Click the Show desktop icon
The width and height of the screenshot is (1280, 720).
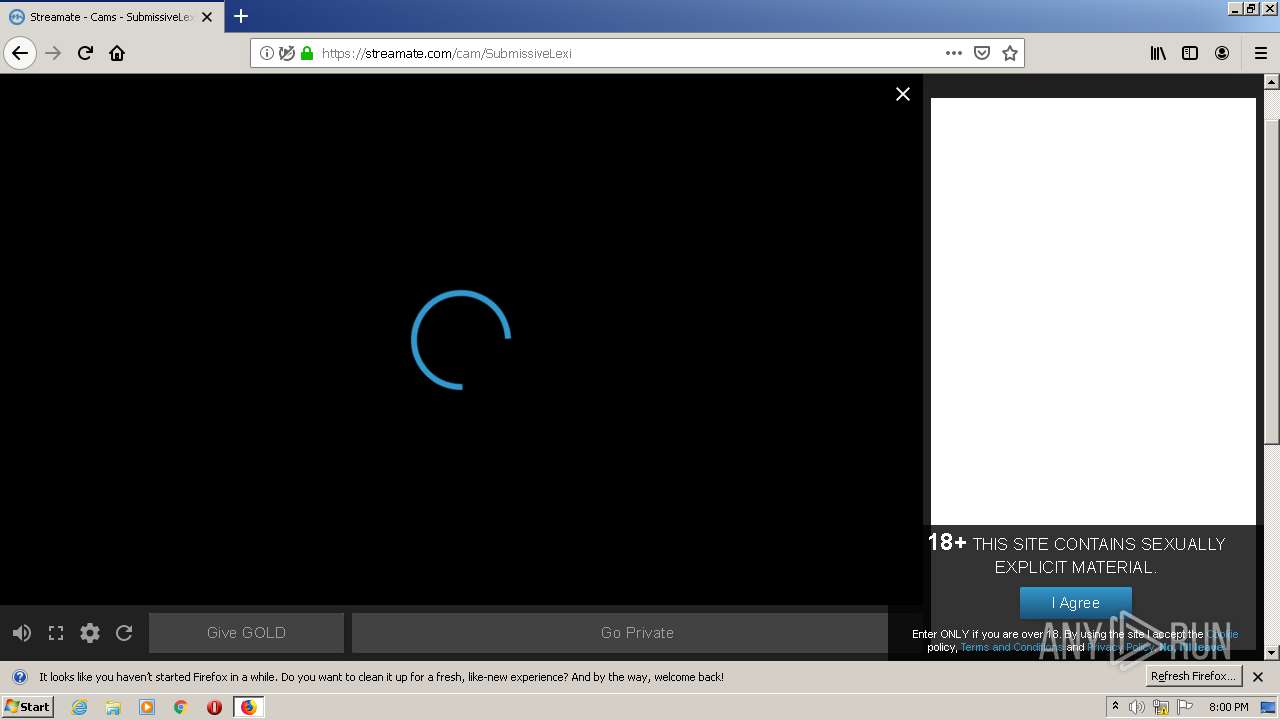coord(1269,707)
